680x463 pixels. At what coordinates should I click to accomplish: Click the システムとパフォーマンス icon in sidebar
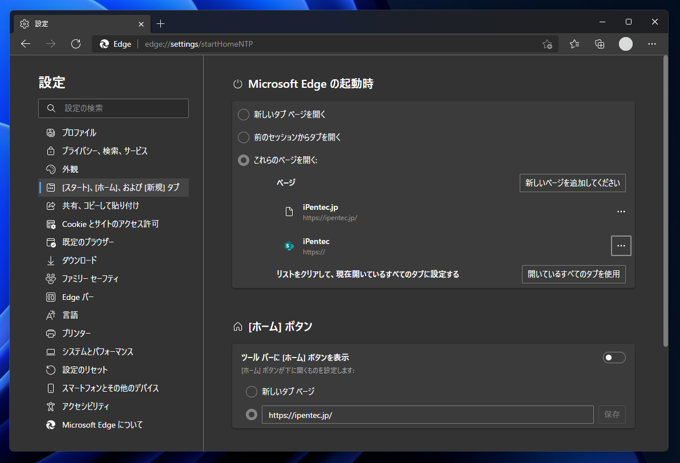coord(51,352)
